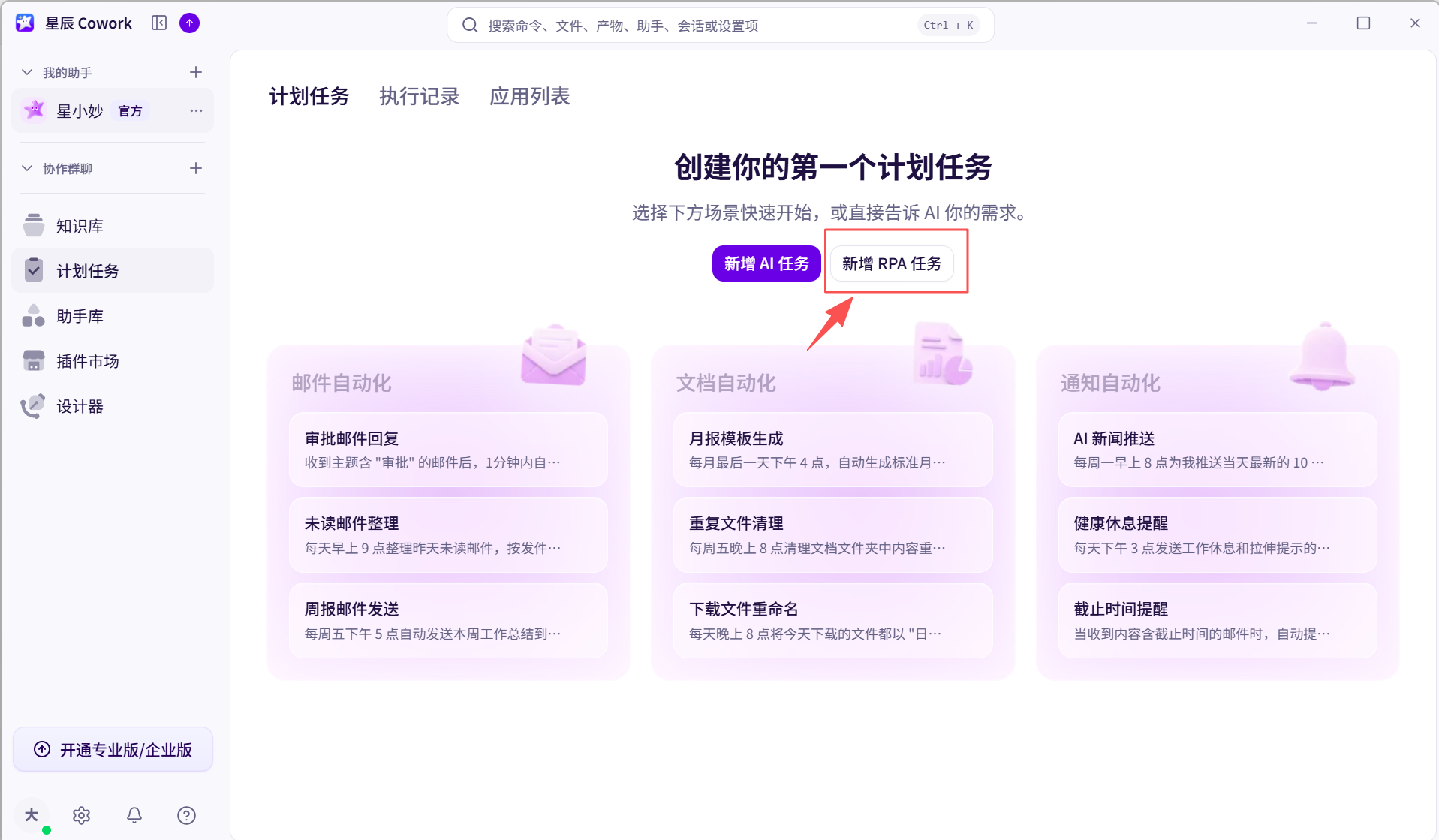
Task: Click the 新增 AI 任务 button
Action: [x=766, y=263]
